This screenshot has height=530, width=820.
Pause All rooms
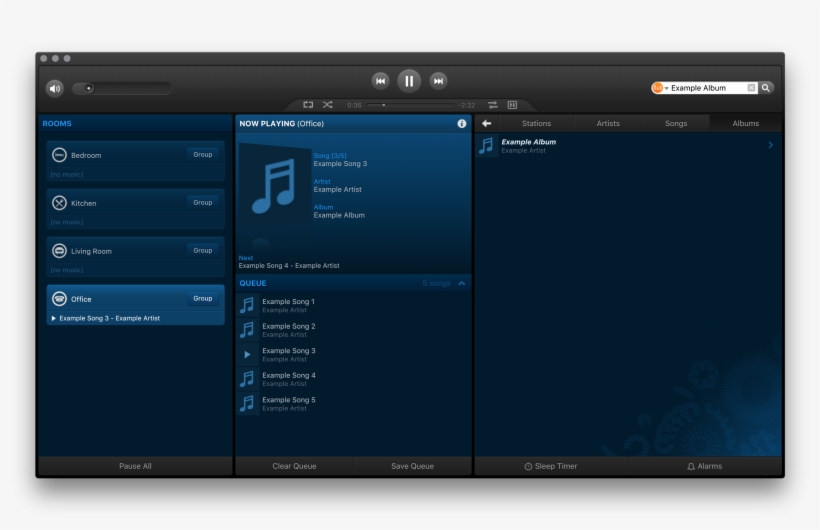coord(135,466)
